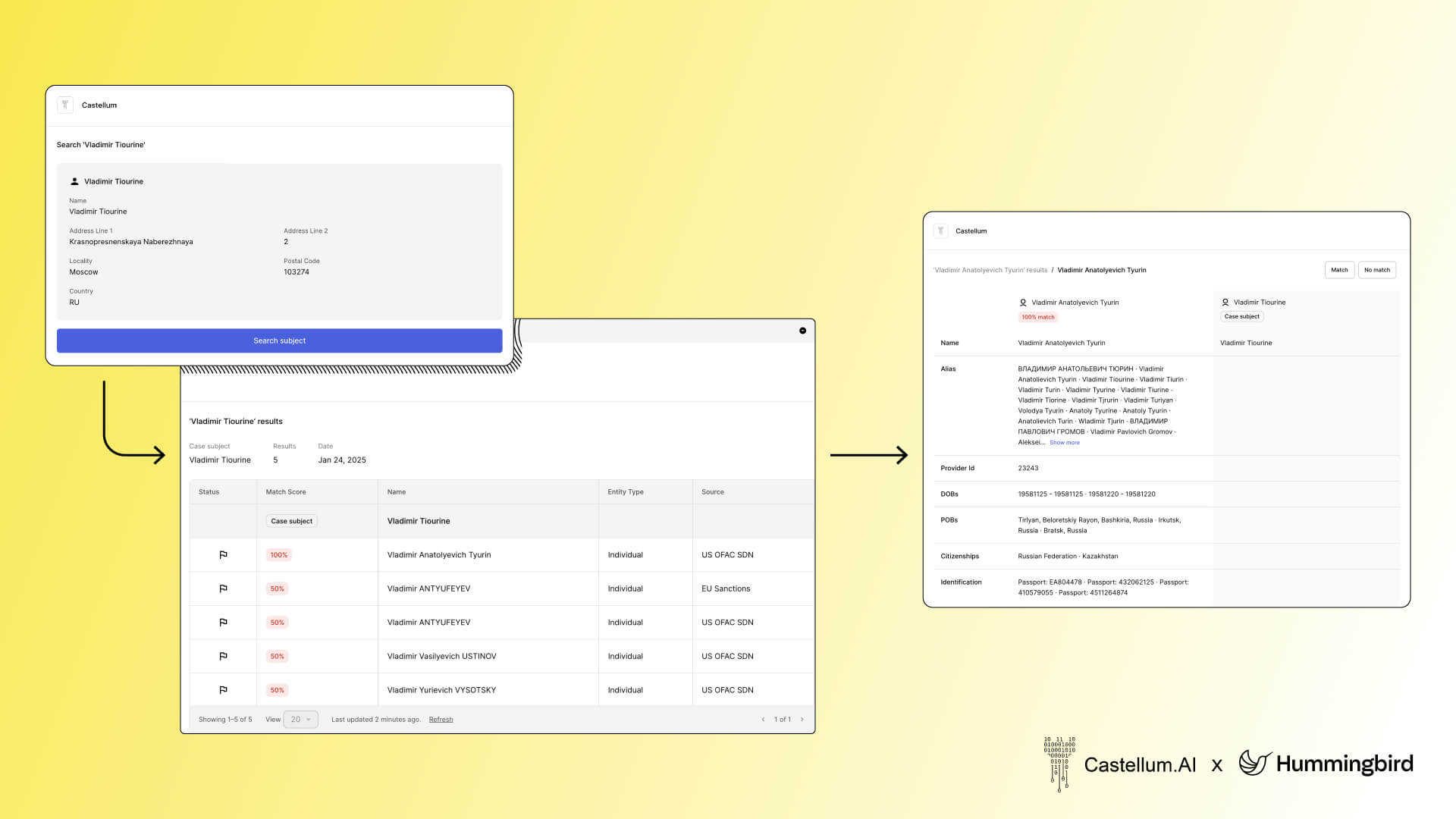Screen dimensions: 1456x819
Task: Mark the result as Match
Action: 1339,270
